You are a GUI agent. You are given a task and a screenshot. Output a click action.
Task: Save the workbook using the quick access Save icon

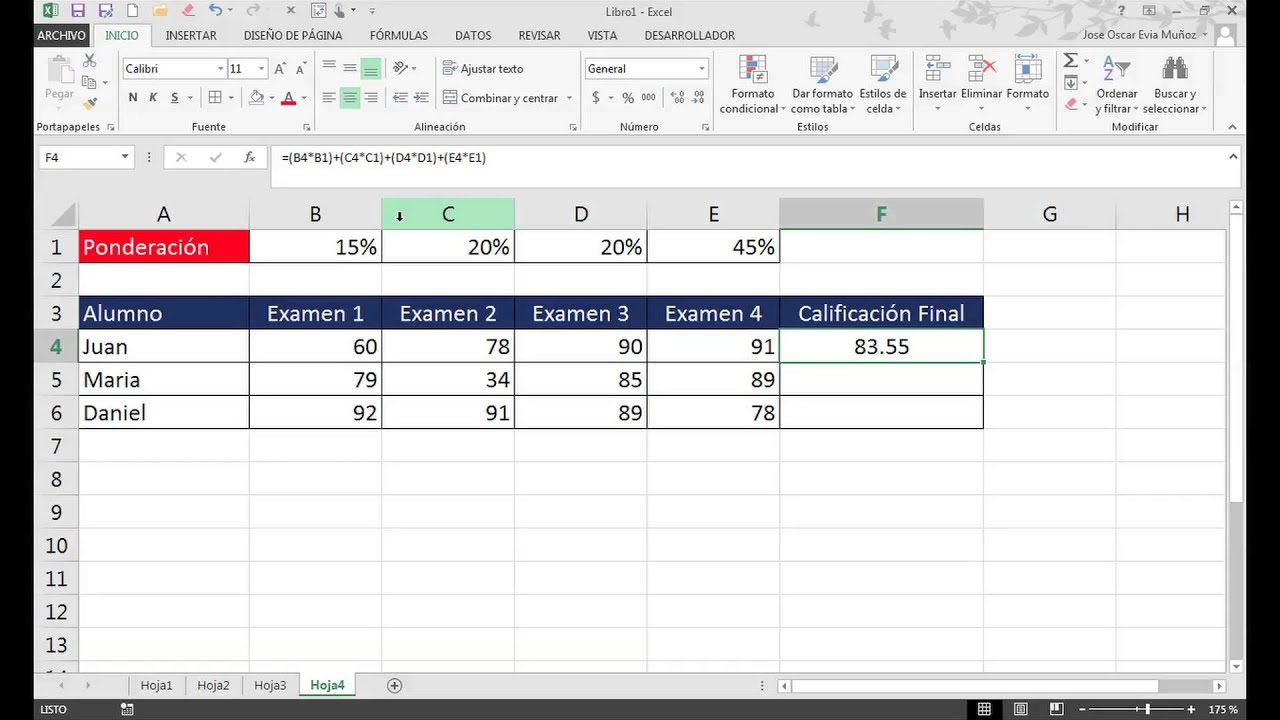pos(79,11)
